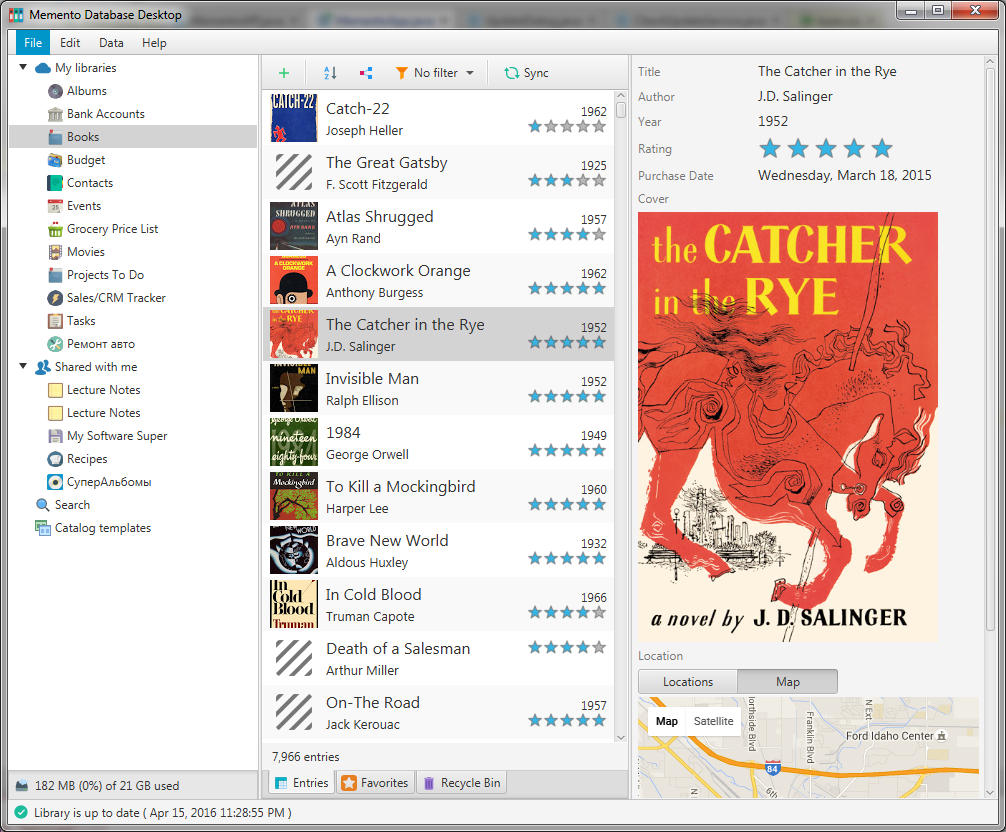This screenshot has height=832, width=1006.
Task: Open the СуперАльбомы library icon
Action: click(x=56, y=482)
